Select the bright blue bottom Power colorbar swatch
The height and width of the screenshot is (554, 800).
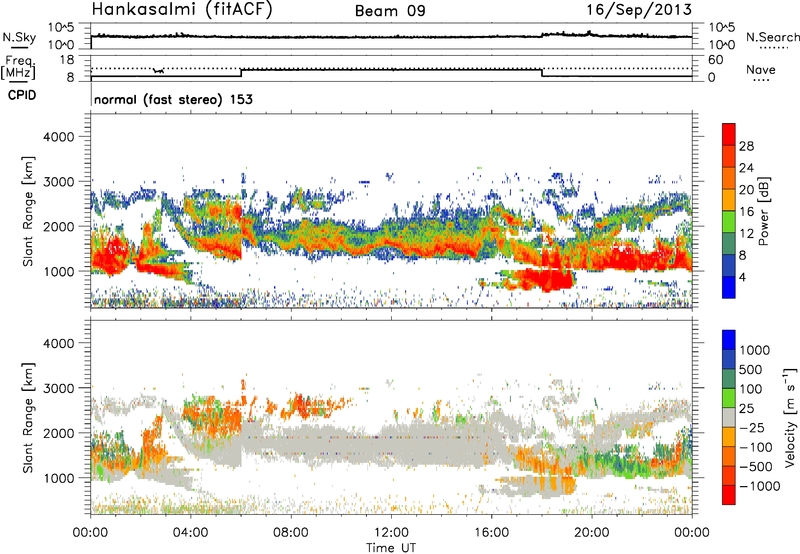click(x=729, y=287)
